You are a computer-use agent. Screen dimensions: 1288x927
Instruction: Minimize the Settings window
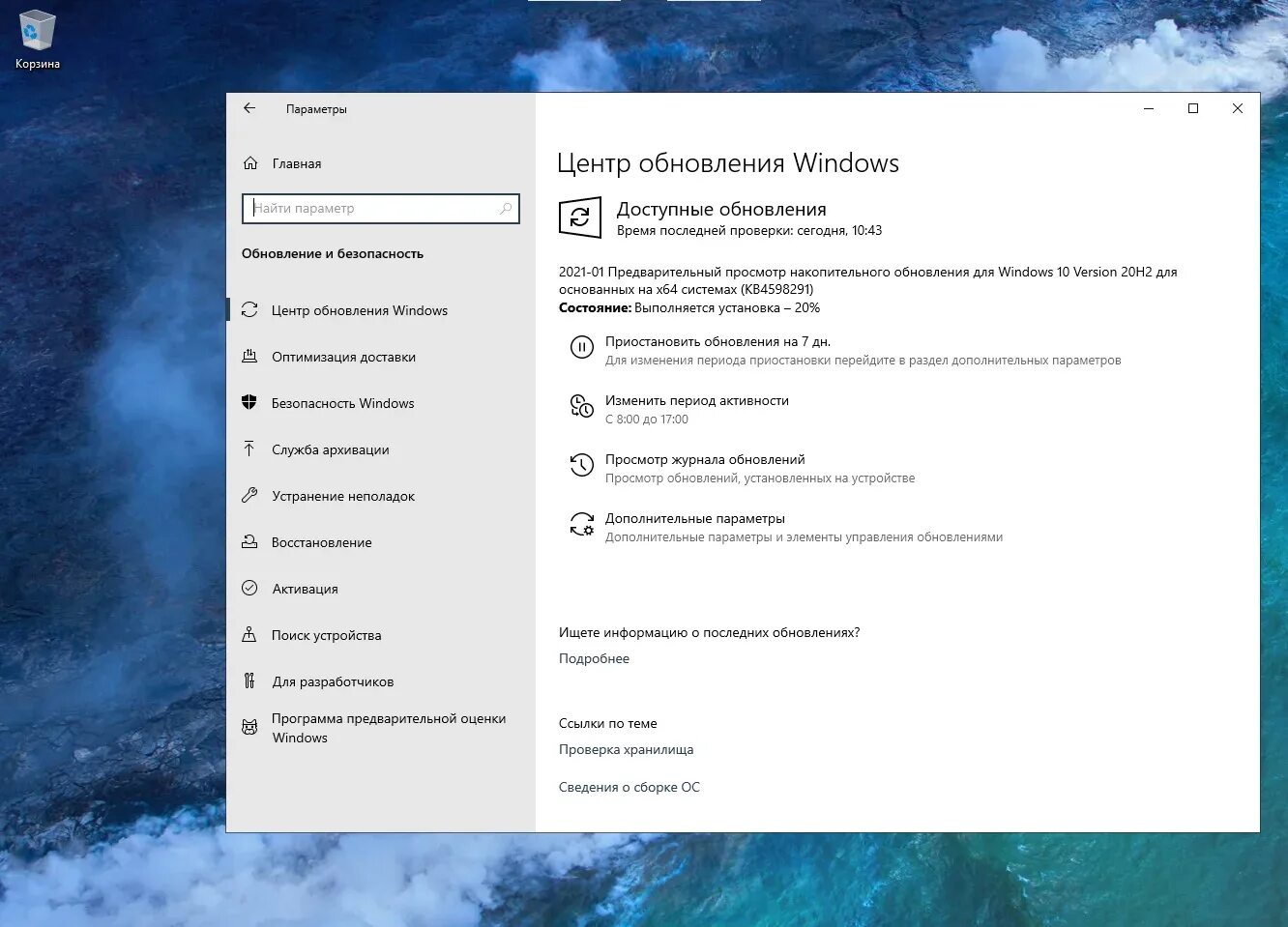[1149, 108]
